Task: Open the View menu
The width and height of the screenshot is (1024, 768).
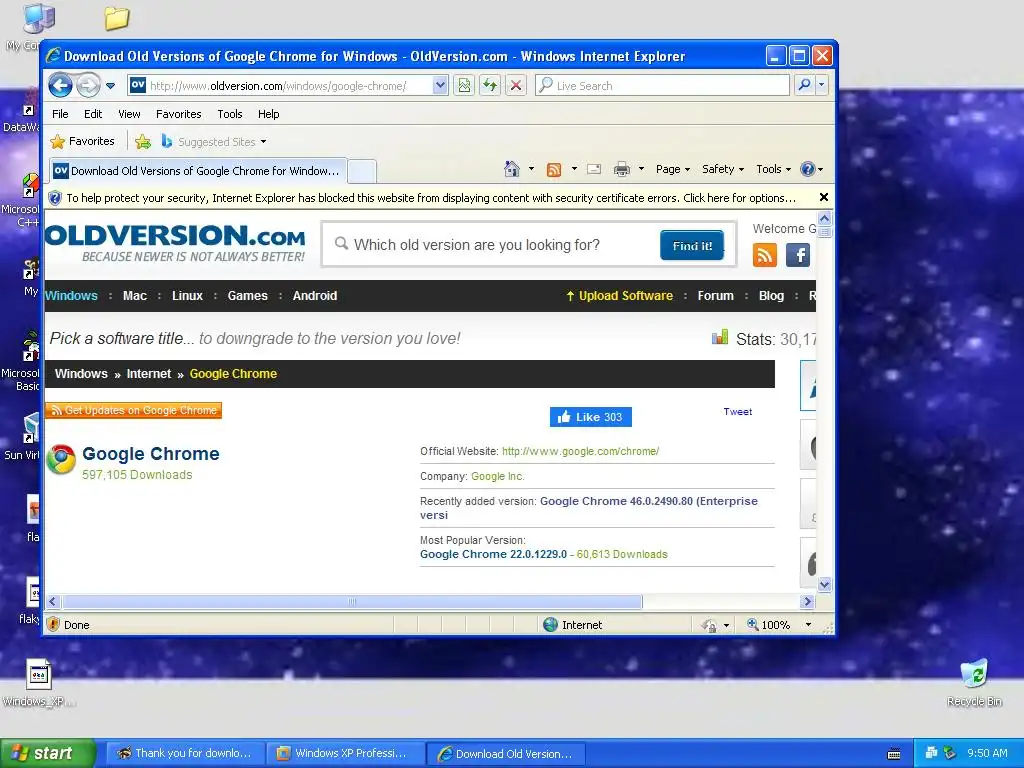Action: 129,114
